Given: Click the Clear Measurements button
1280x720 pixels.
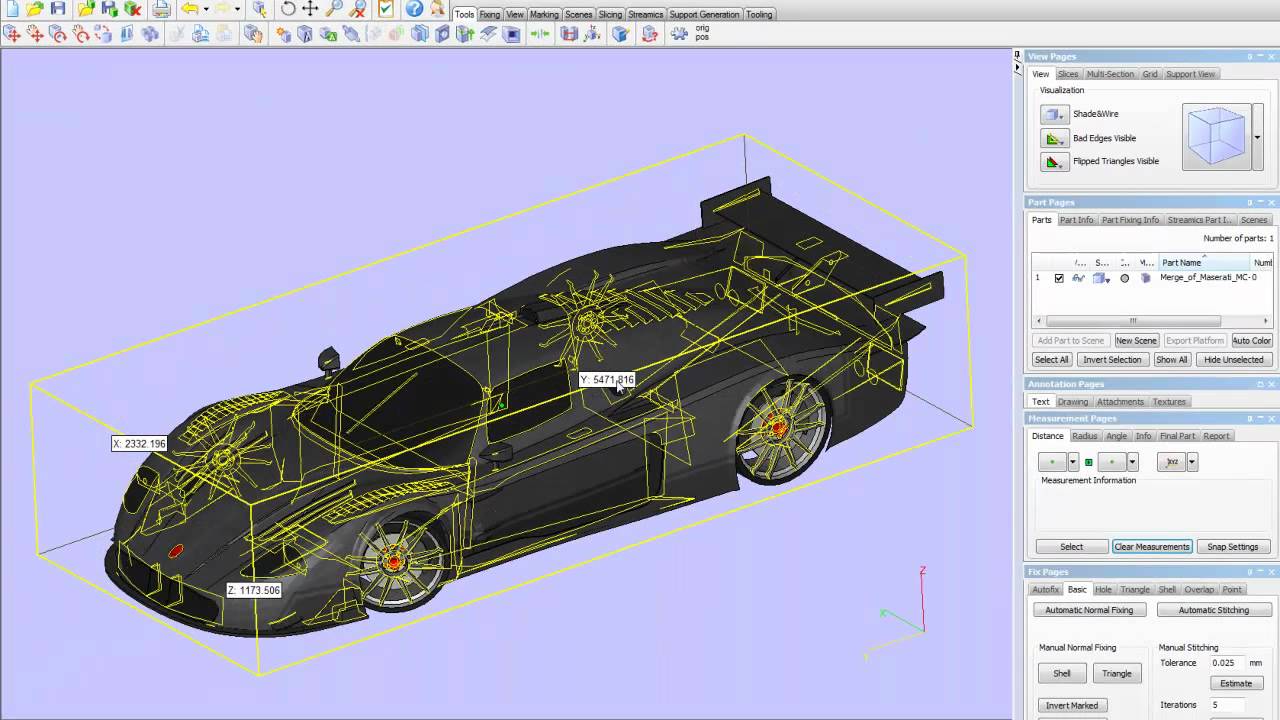Looking at the screenshot, I should click(x=1151, y=547).
